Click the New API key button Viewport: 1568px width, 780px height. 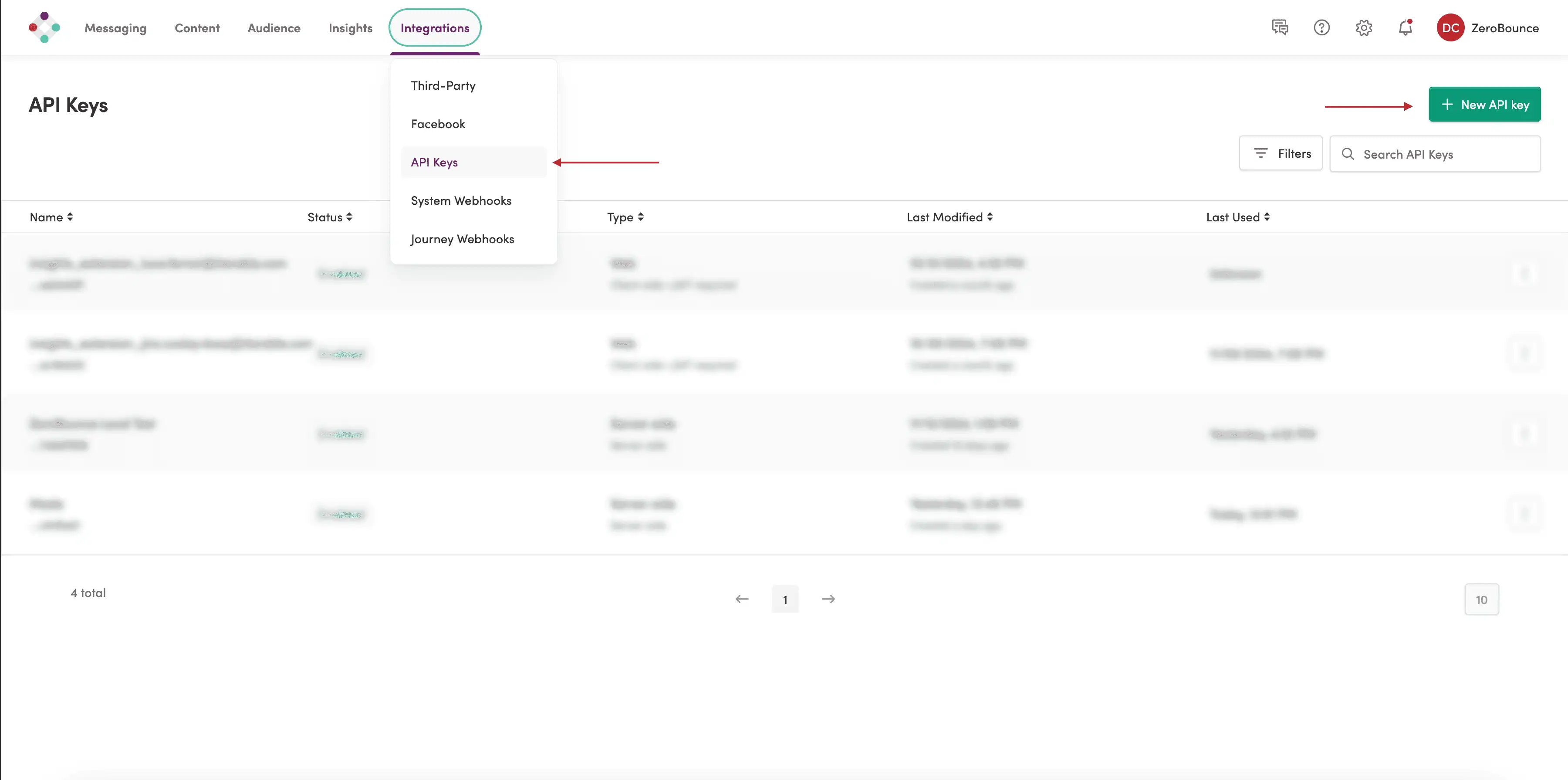coord(1485,104)
